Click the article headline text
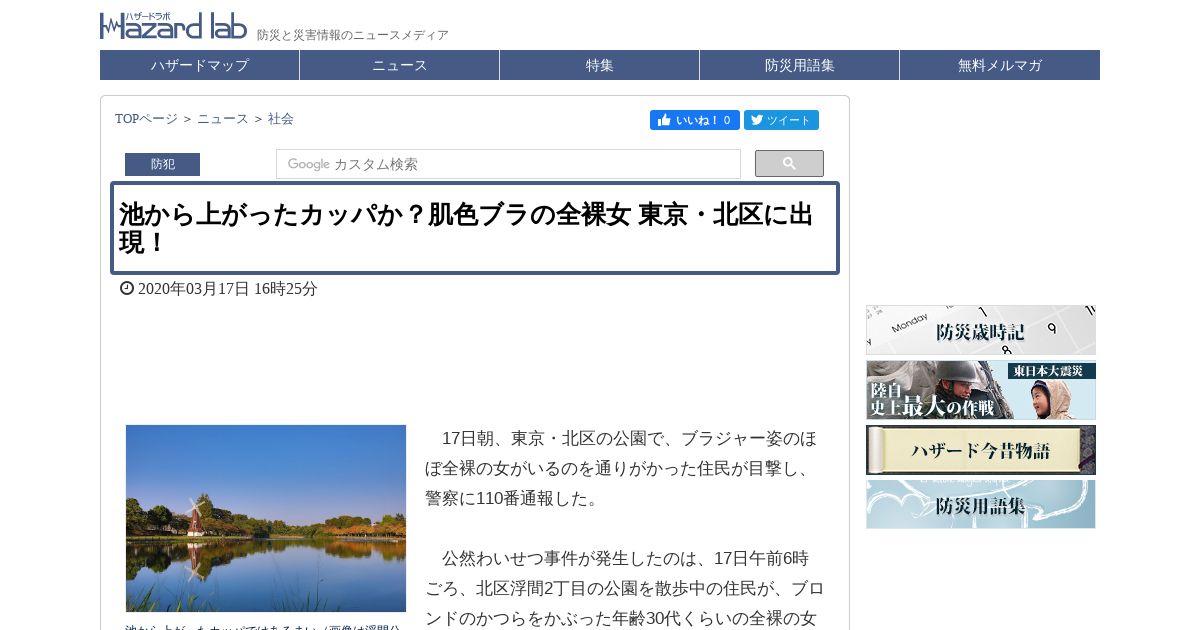Viewport: 1200px width, 630px height. 466,228
